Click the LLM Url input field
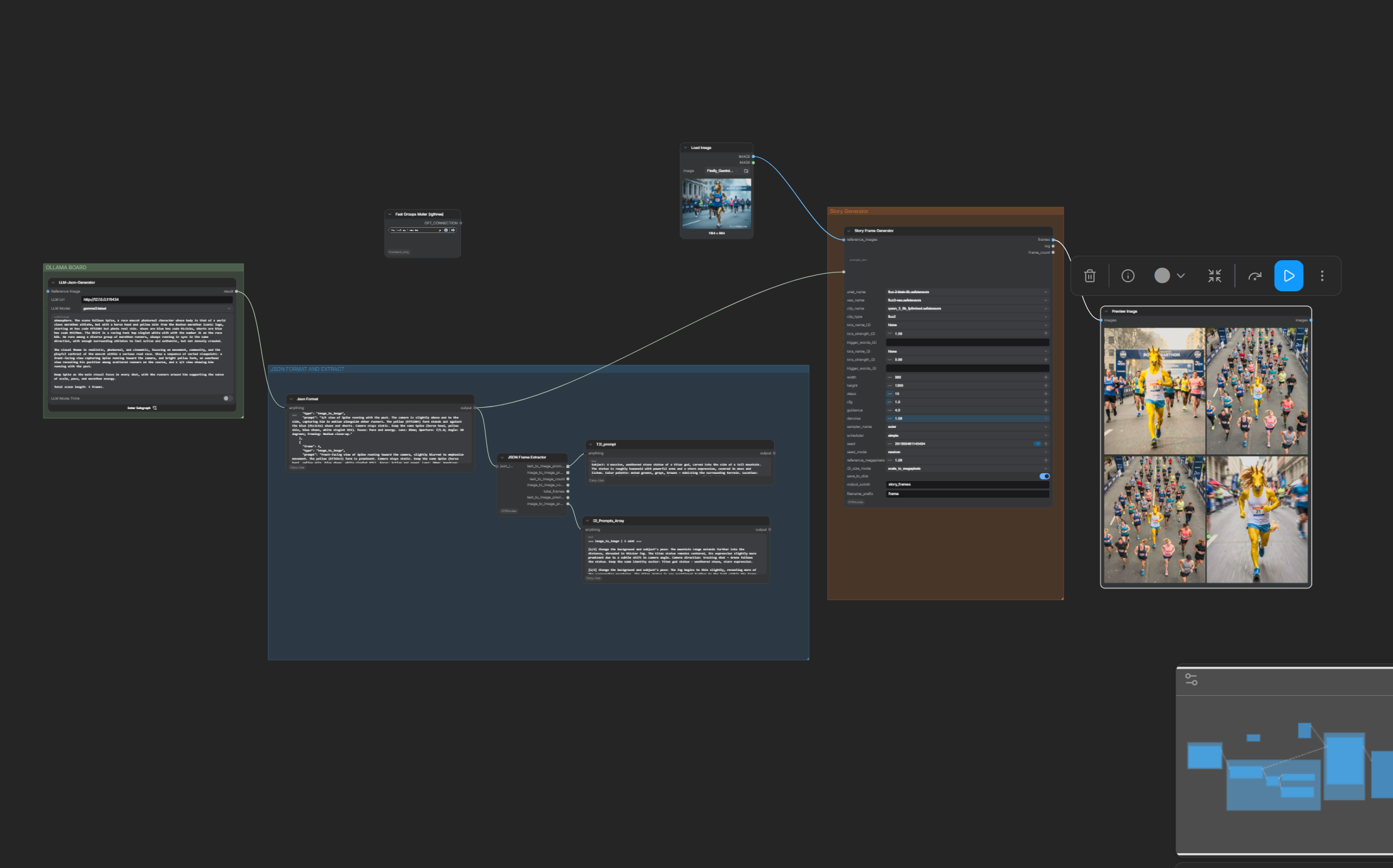Screen dimensions: 1393x868 [157, 300]
